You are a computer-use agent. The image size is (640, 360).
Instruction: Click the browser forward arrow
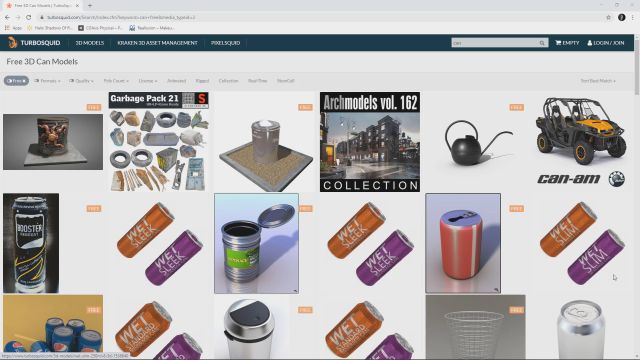click(18, 17)
